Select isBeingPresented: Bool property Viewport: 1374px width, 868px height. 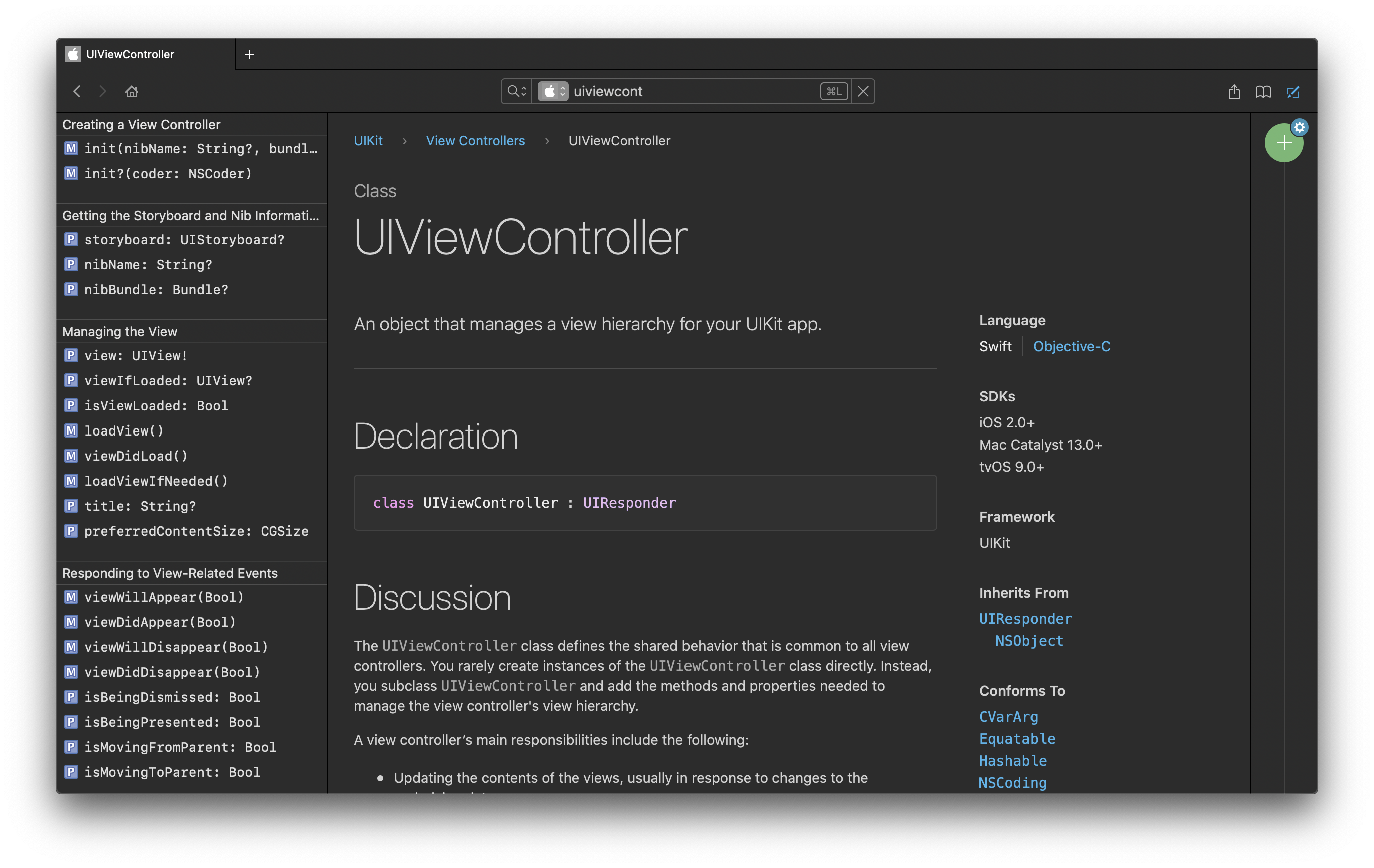point(192,722)
